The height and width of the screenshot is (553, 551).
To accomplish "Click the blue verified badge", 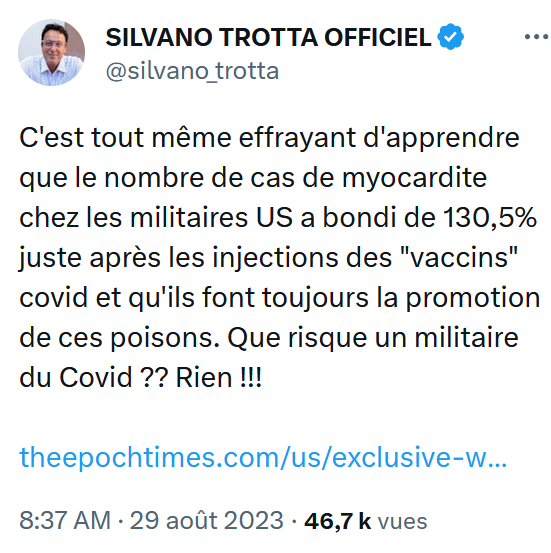I will point(450,37).
